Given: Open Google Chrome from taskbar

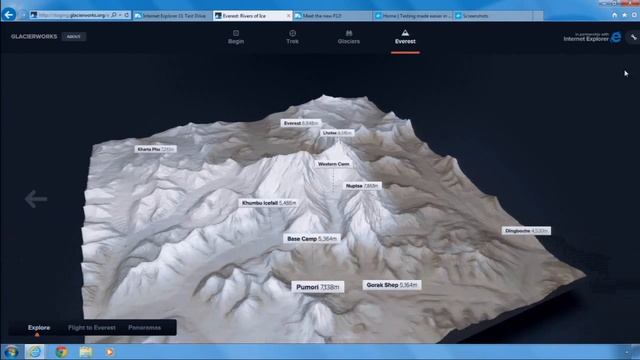Looking at the screenshot, I should click(61, 352).
